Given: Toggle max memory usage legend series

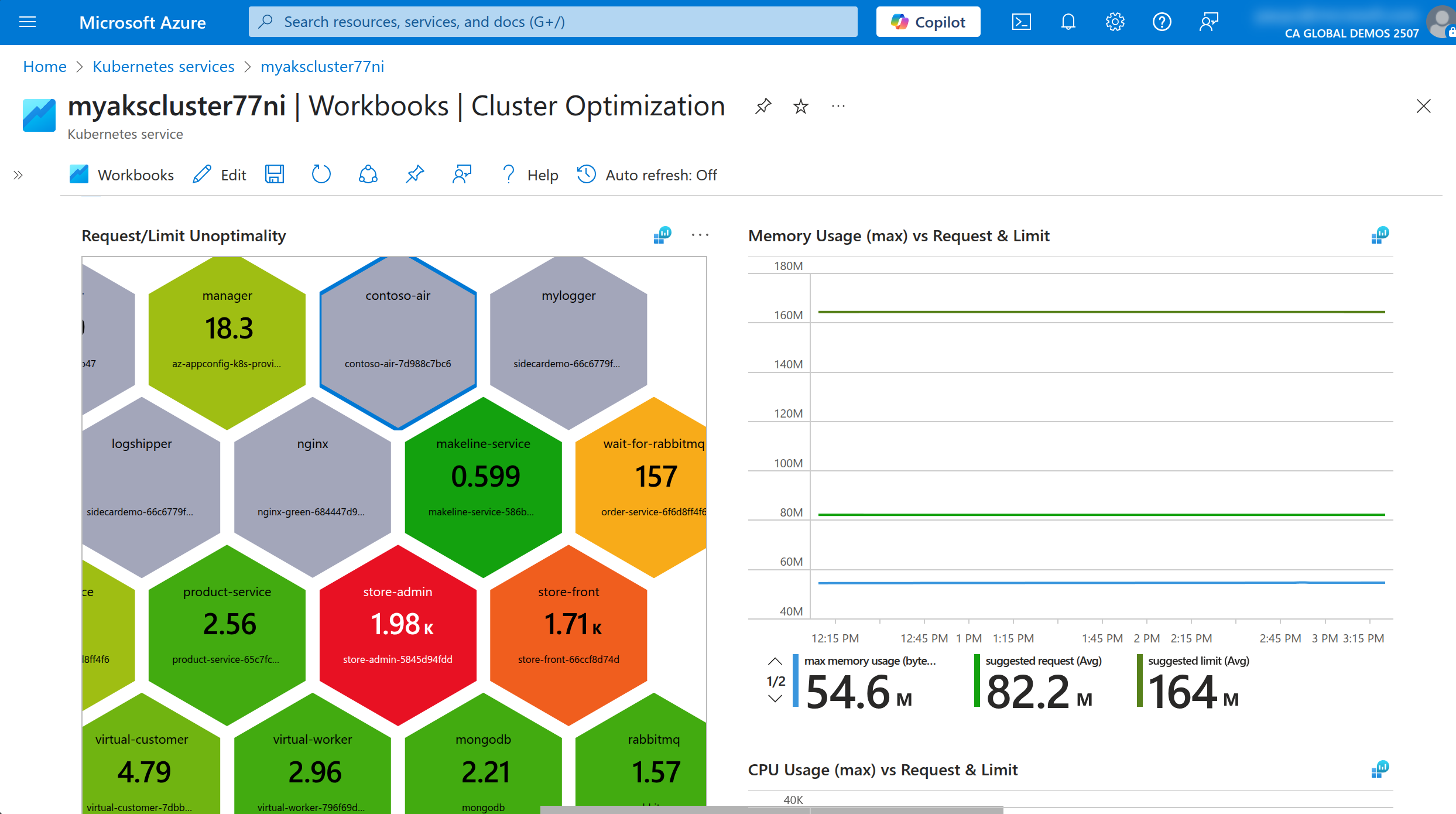Looking at the screenshot, I should 865,682.
